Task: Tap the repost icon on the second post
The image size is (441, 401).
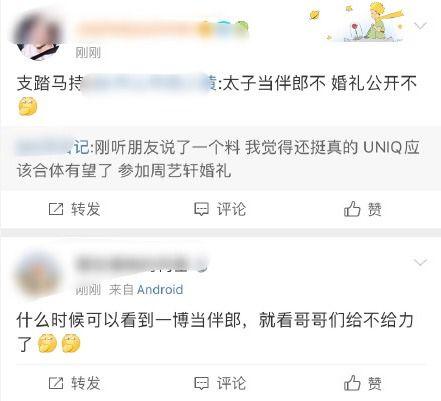Action: click(56, 383)
